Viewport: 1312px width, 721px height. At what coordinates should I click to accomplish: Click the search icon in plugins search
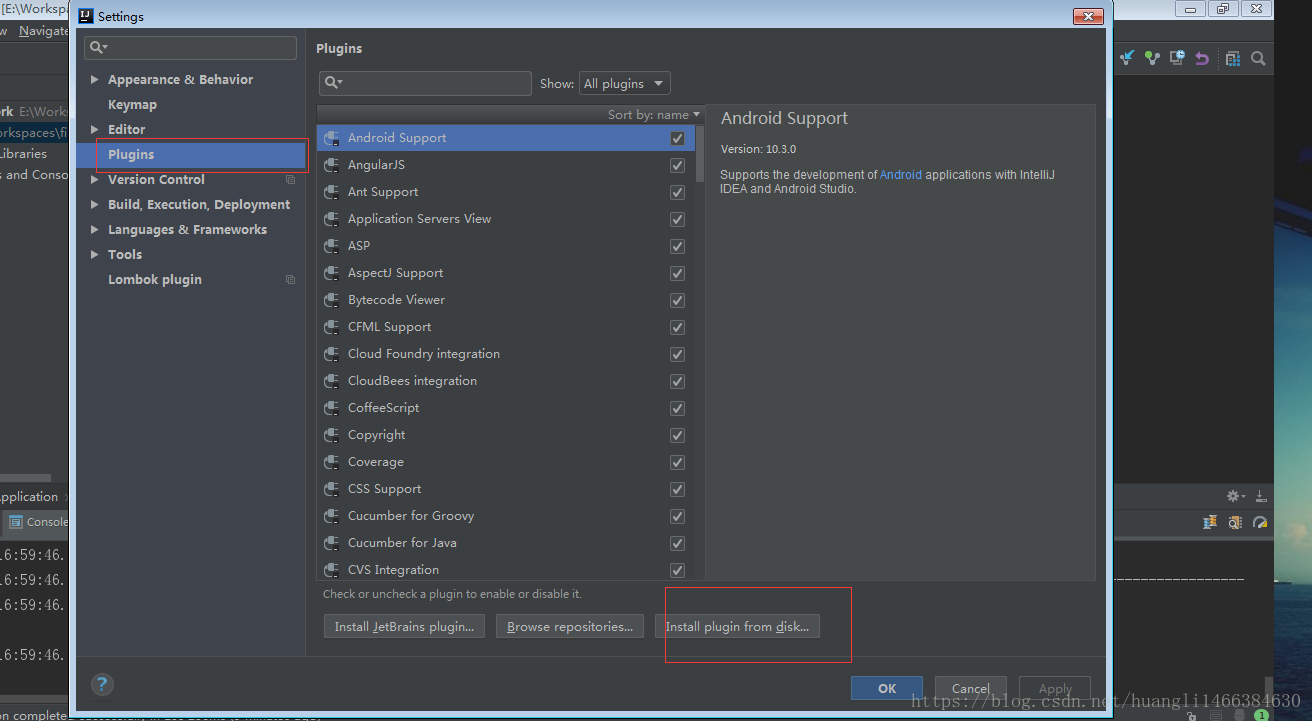pos(332,83)
